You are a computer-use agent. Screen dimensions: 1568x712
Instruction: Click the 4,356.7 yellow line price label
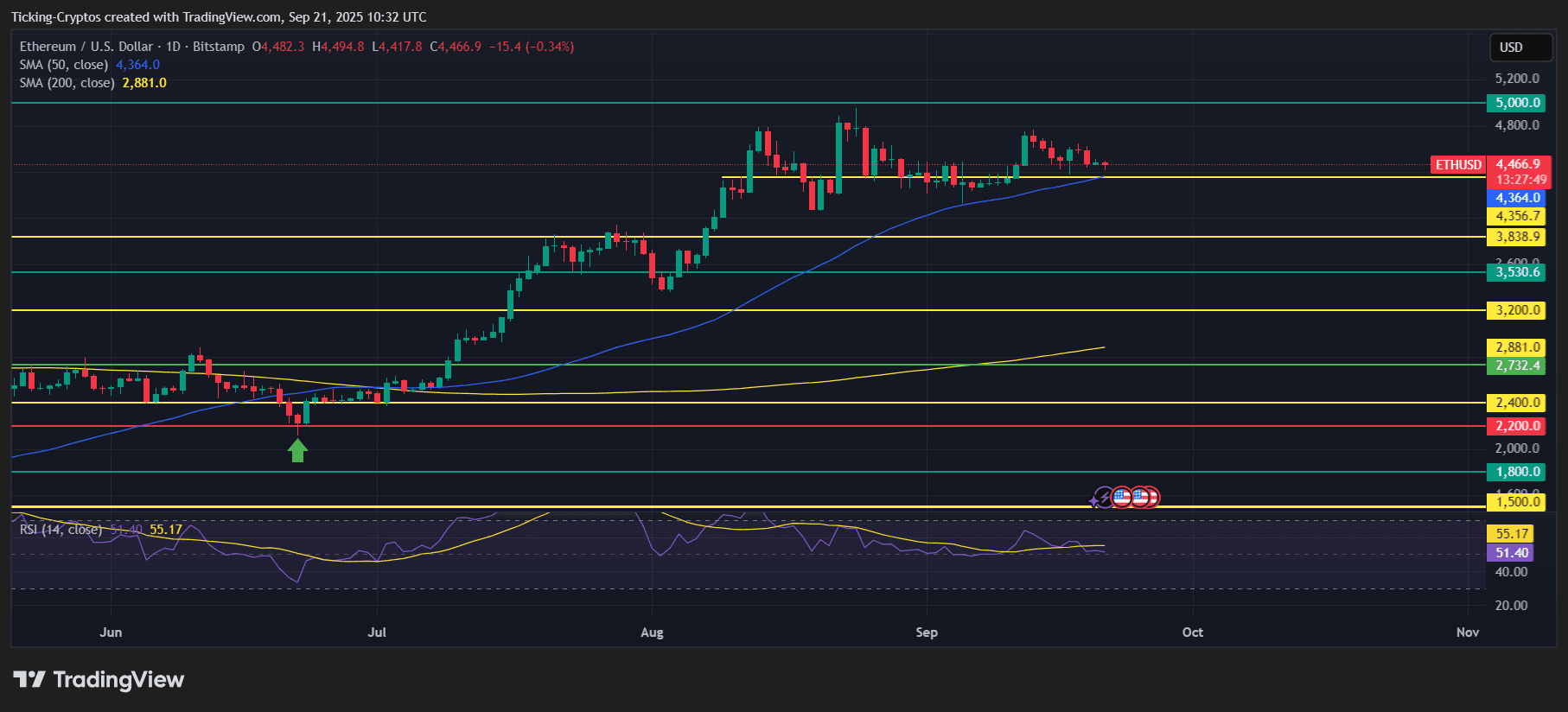[x=1517, y=216]
